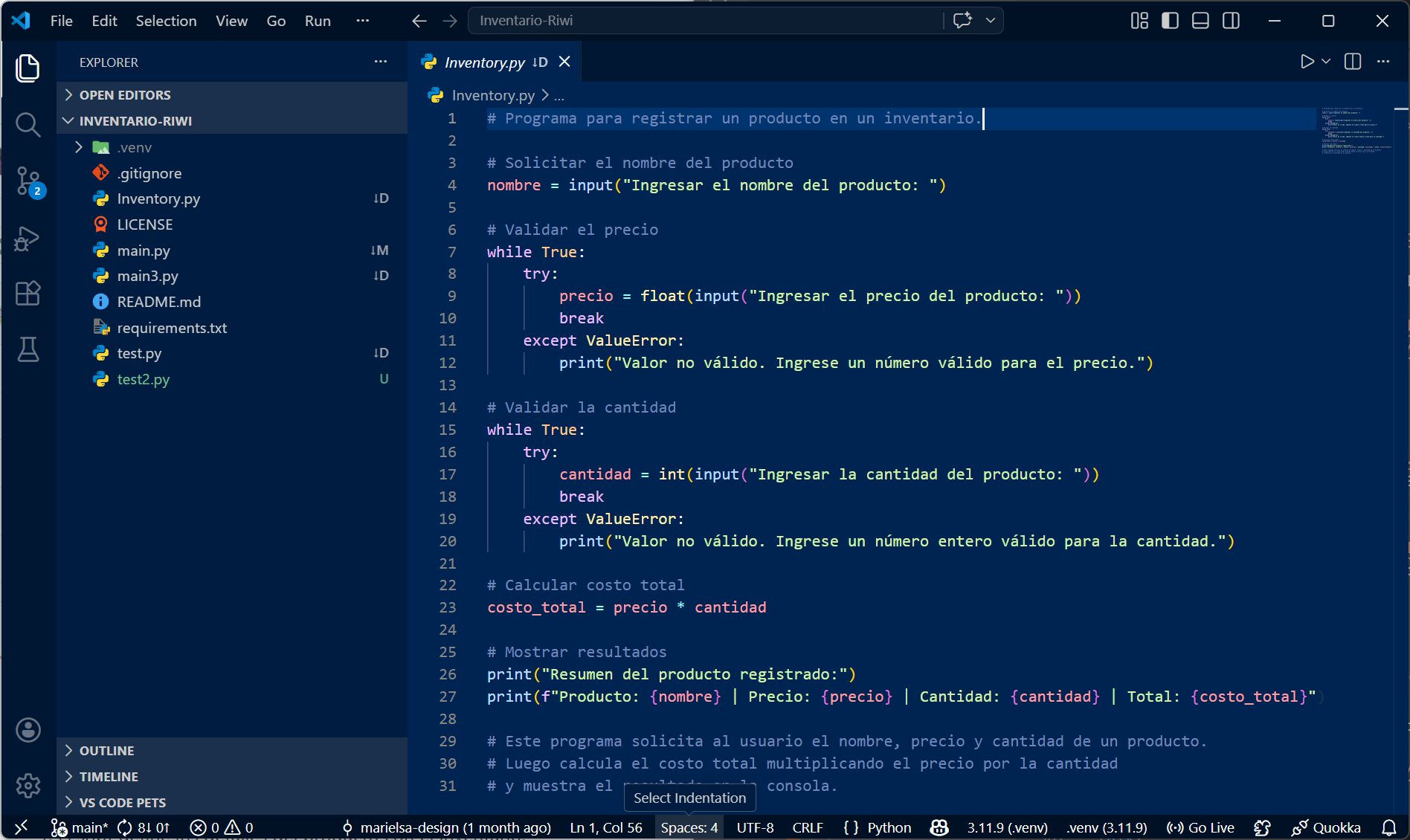Open the Search view in activity bar

click(28, 125)
